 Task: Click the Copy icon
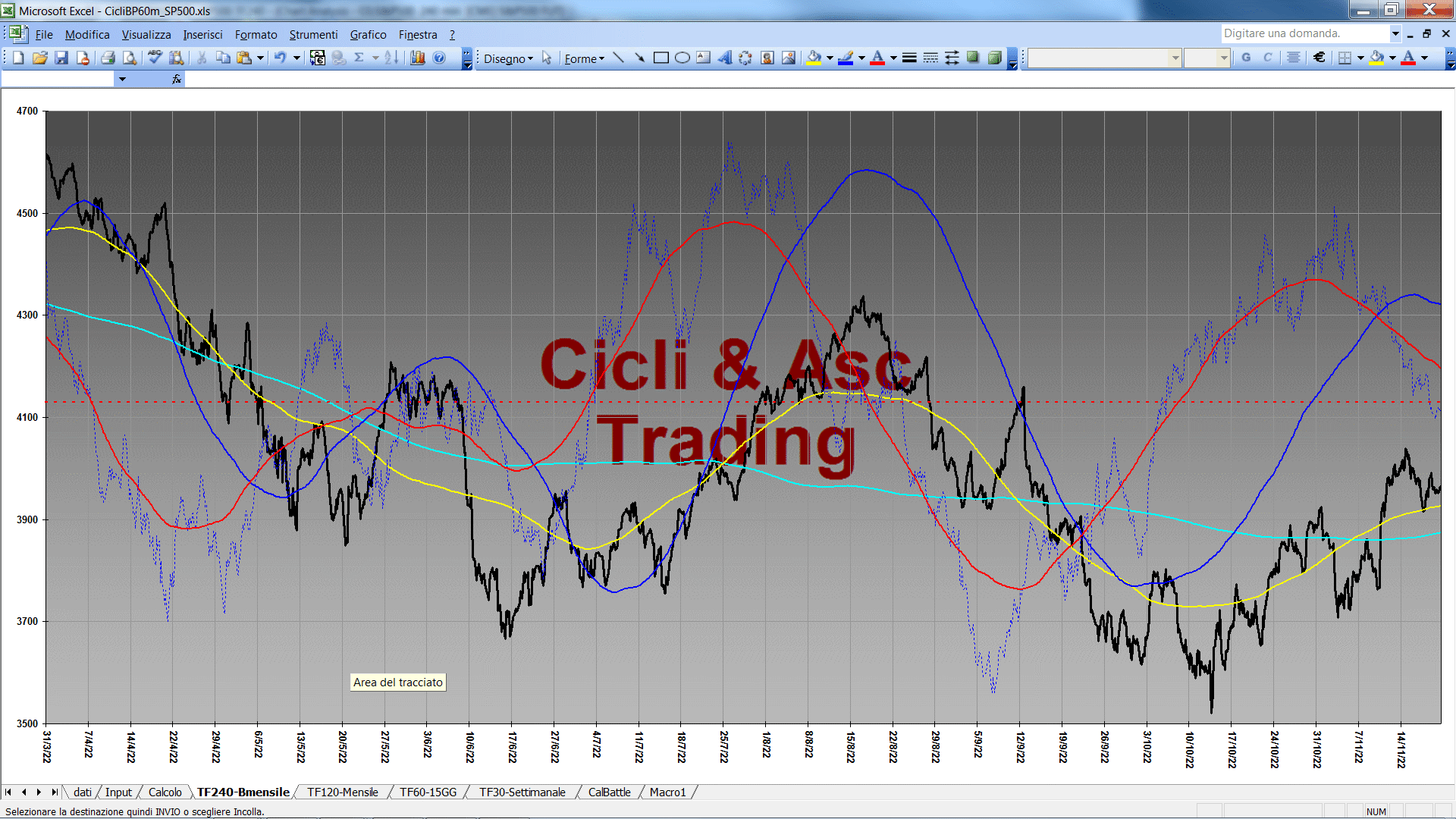tap(223, 58)
